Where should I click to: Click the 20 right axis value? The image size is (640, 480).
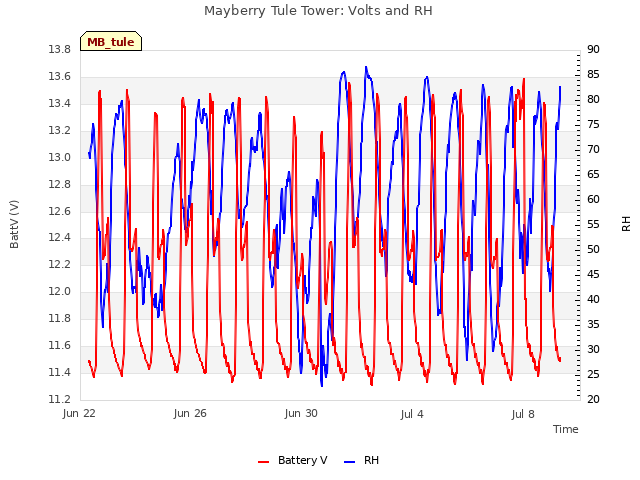point(593,399)
